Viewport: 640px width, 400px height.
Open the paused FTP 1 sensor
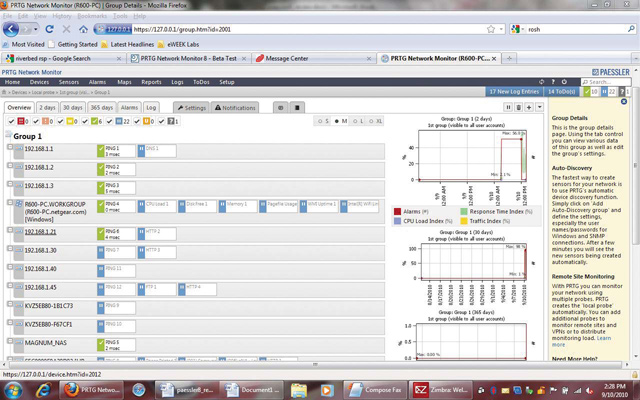click(x=157, y=289)
